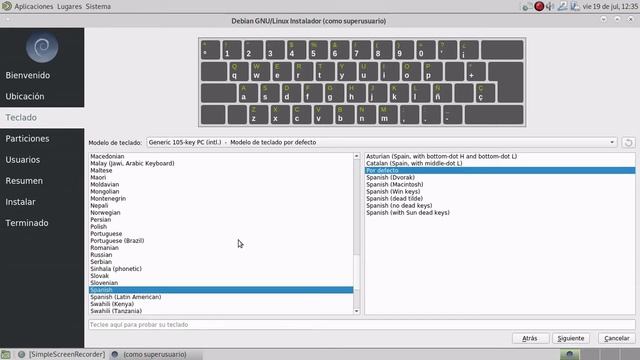This screenshot has width=640, height=360.
Task: Select Polish in the layout list
Action: coord(221,227)
